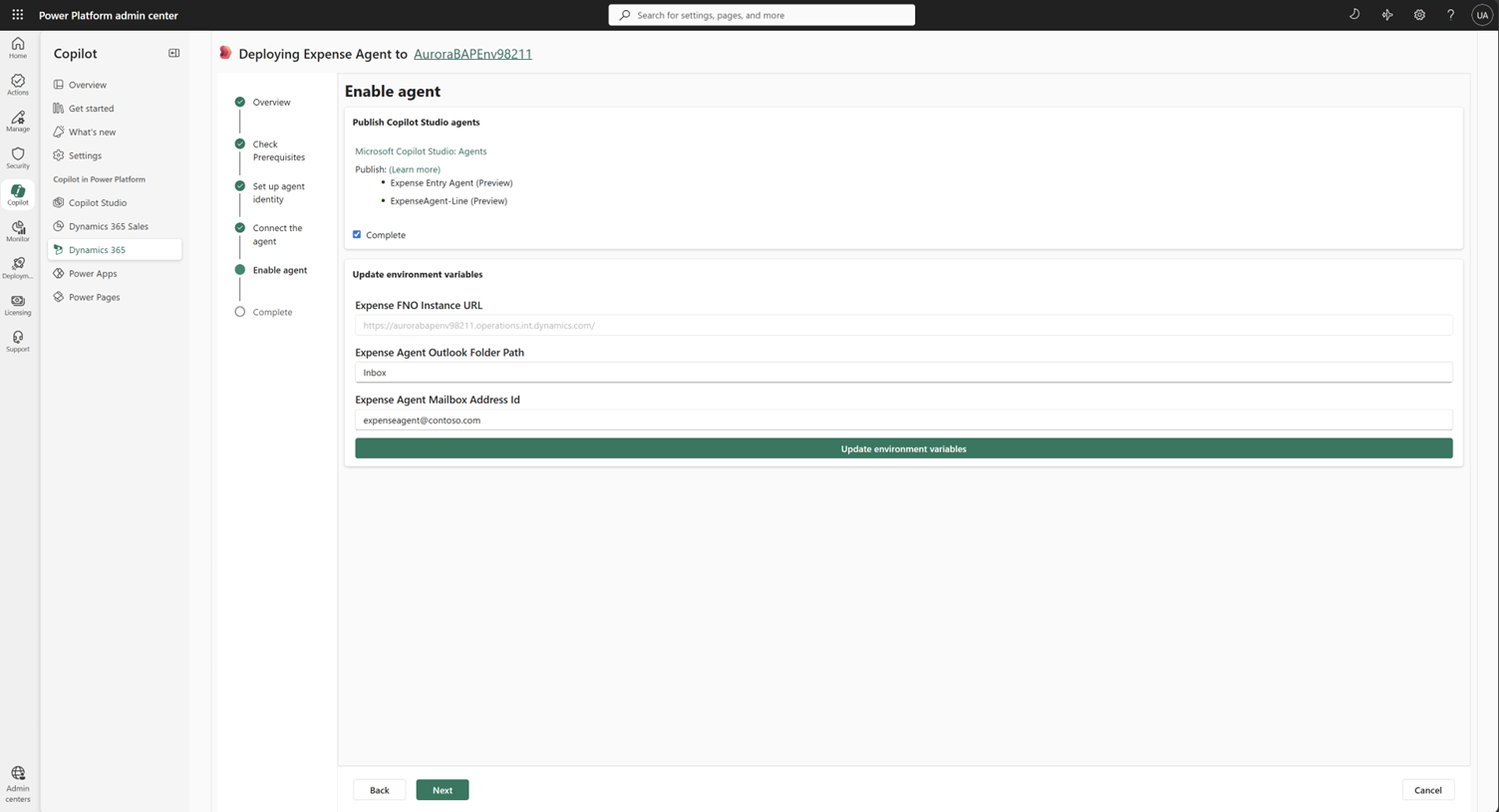Viewport: 1499px width, 812px height.
Task: Click the Next button
Action: tap(442, 789)
